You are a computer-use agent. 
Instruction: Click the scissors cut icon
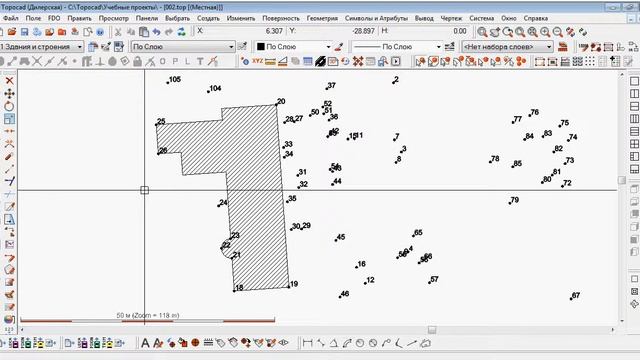pyautogui.click(x=118, y=31)
